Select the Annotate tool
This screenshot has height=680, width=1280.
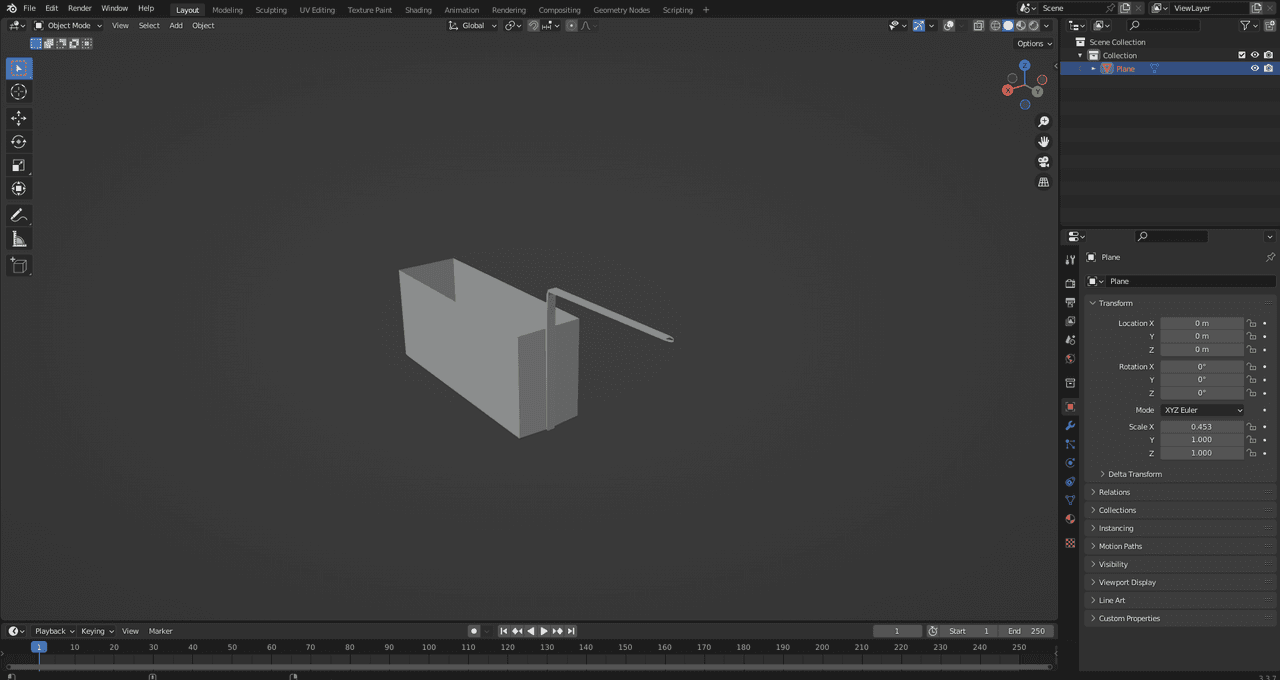click(19, 215)
